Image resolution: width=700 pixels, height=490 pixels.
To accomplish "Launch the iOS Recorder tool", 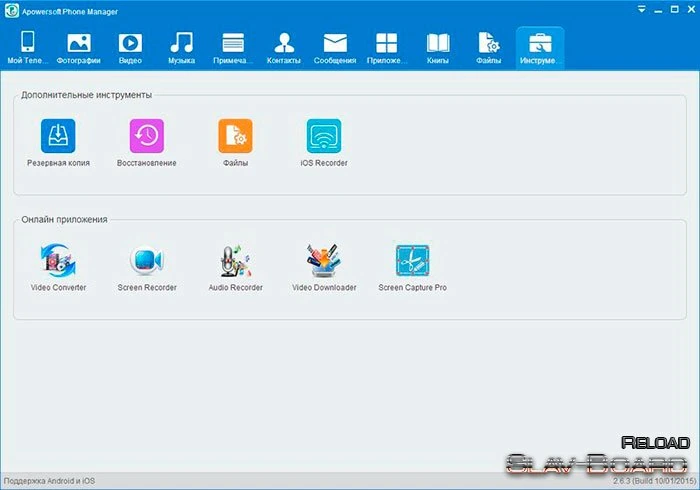I will [x=324, y=143].
